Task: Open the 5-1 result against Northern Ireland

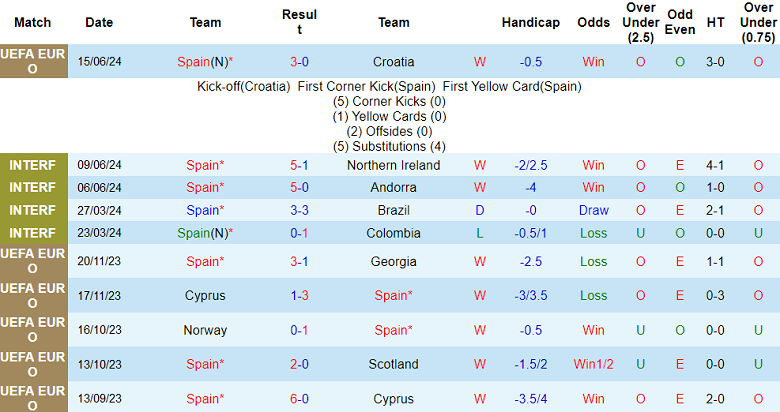Action: [299, 165]
